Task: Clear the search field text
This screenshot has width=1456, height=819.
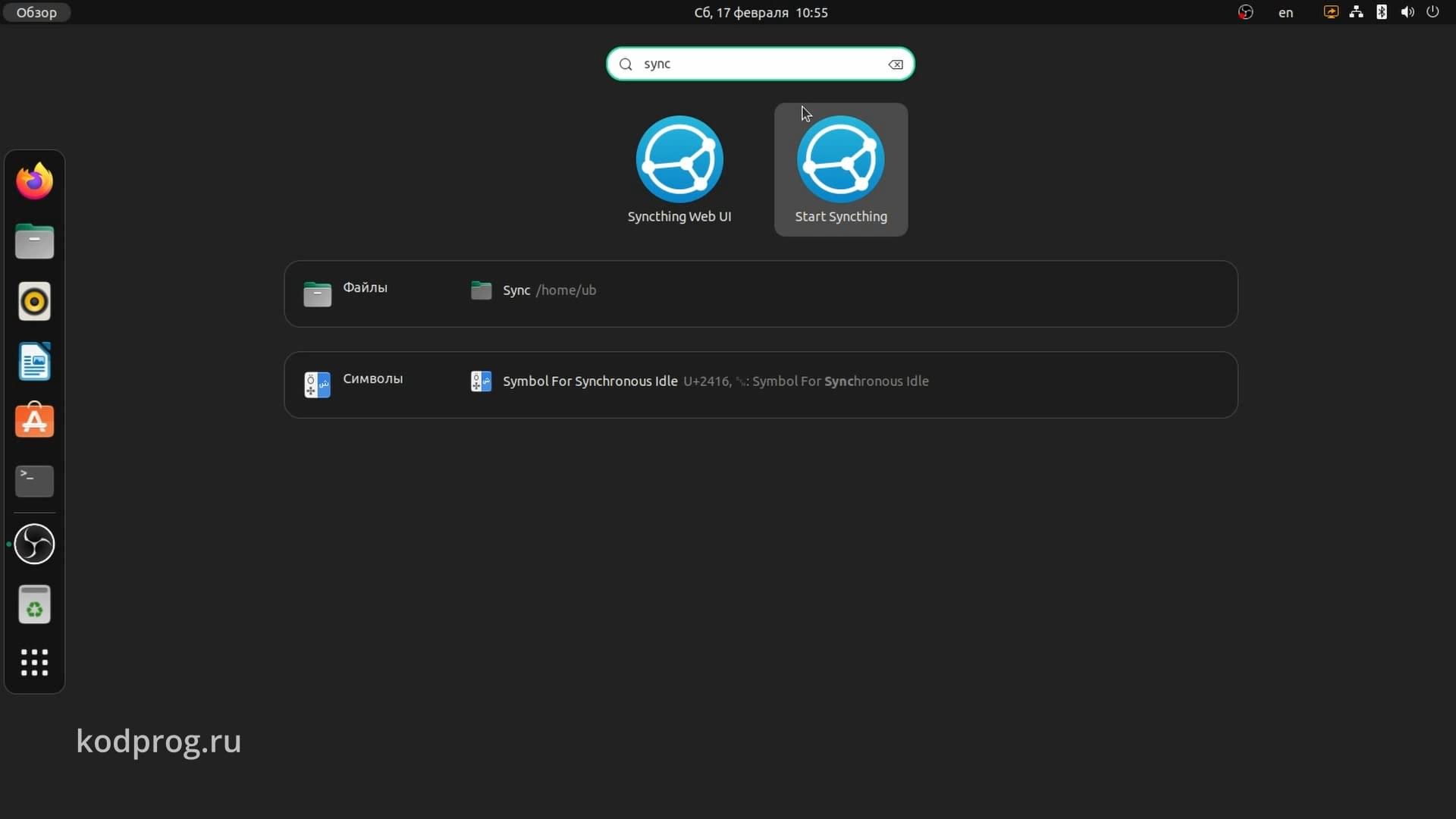Action: pyautogui.click(x=896, y=64)
